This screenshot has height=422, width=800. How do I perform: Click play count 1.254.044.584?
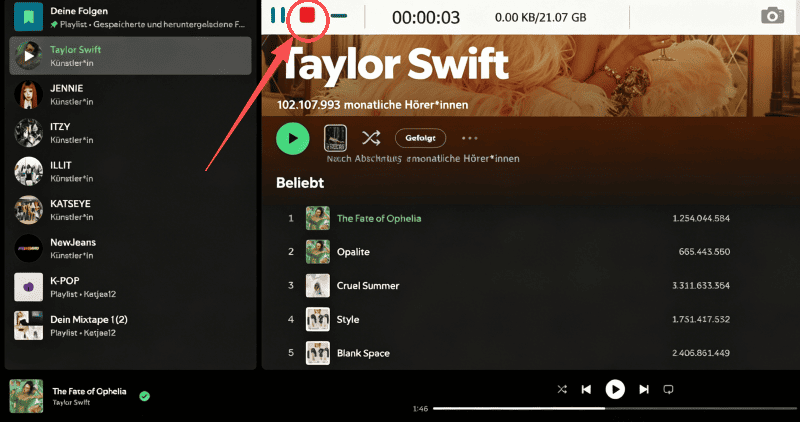(x=701, y=218)
